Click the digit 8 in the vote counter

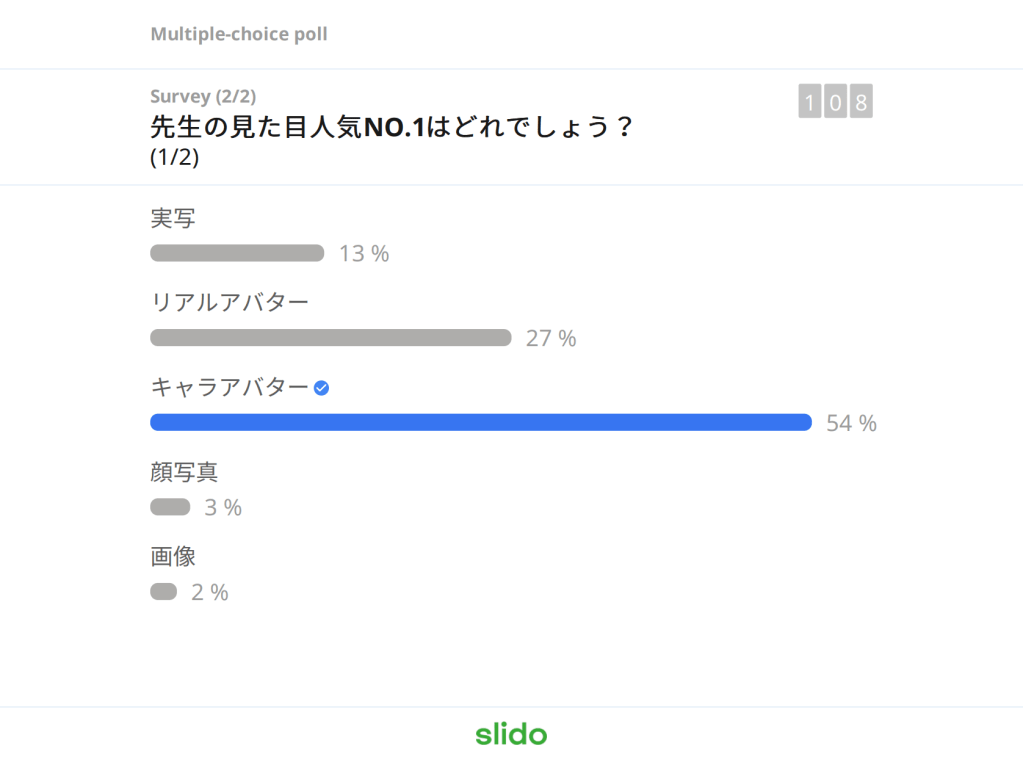pos(861,102)
